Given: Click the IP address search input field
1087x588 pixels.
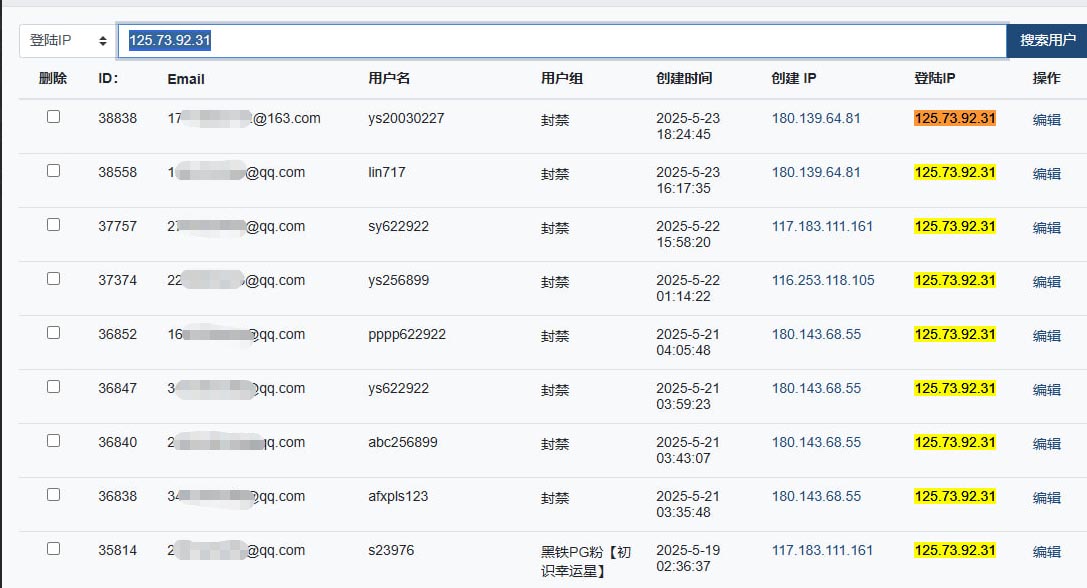Looking at the screenshot, I should click(x=562, y=41).
